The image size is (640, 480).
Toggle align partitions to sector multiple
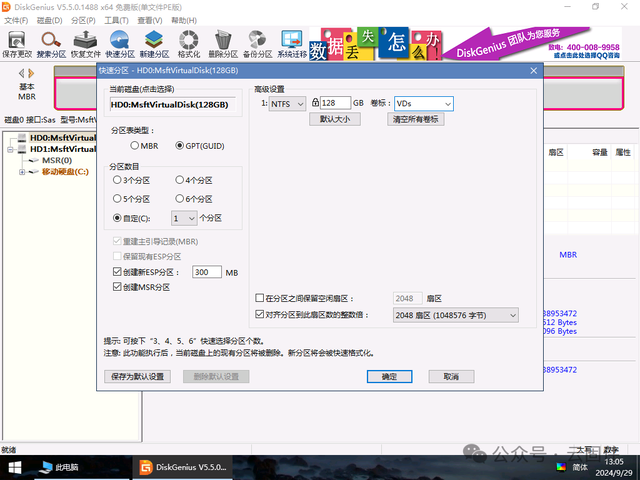pyautogui.click(x=260, y=314)
